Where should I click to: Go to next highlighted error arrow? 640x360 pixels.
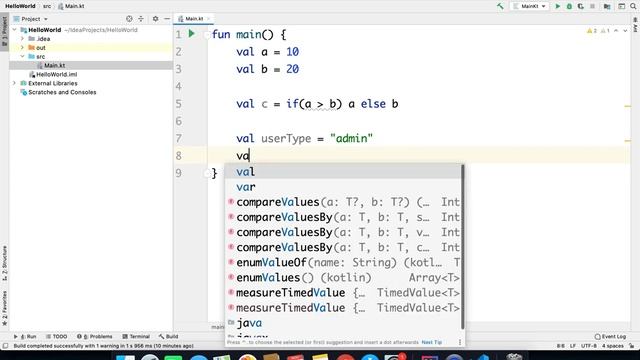point(625,31)
